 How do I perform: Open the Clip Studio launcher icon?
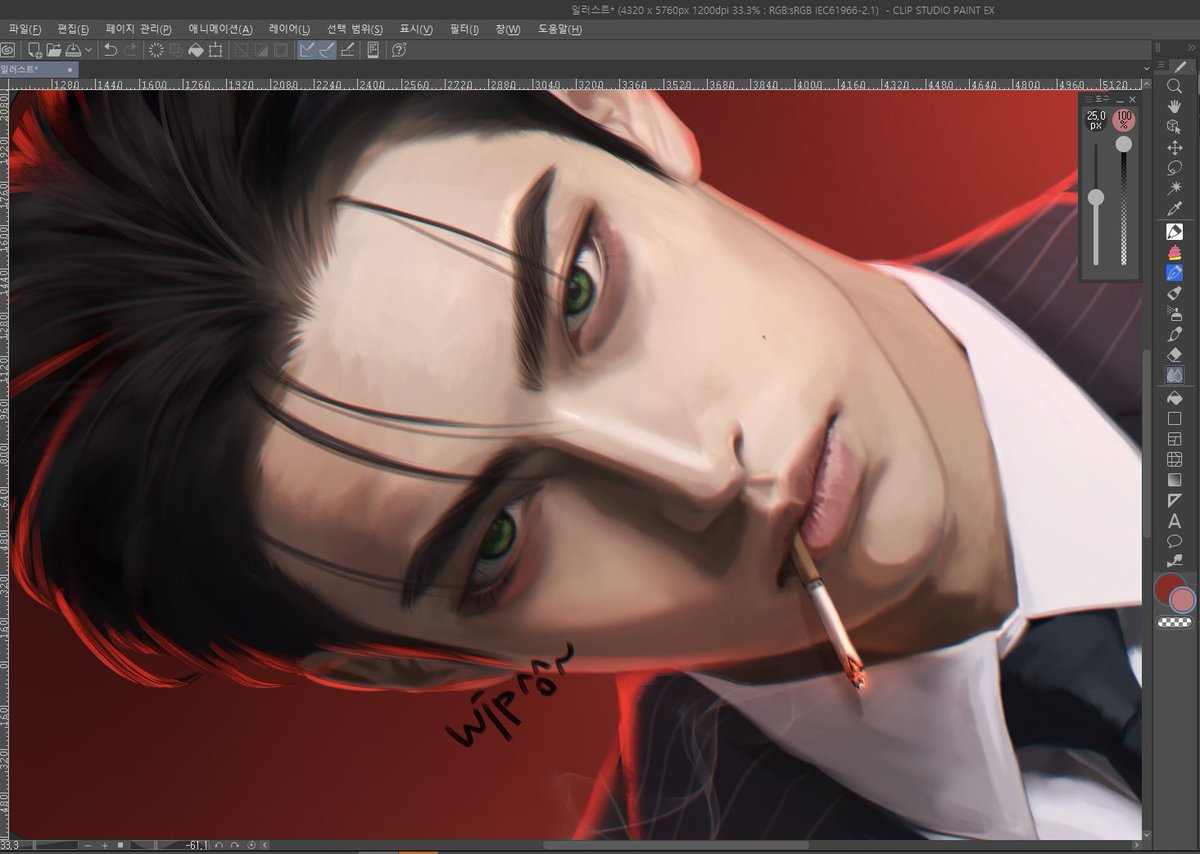point(9,49)
